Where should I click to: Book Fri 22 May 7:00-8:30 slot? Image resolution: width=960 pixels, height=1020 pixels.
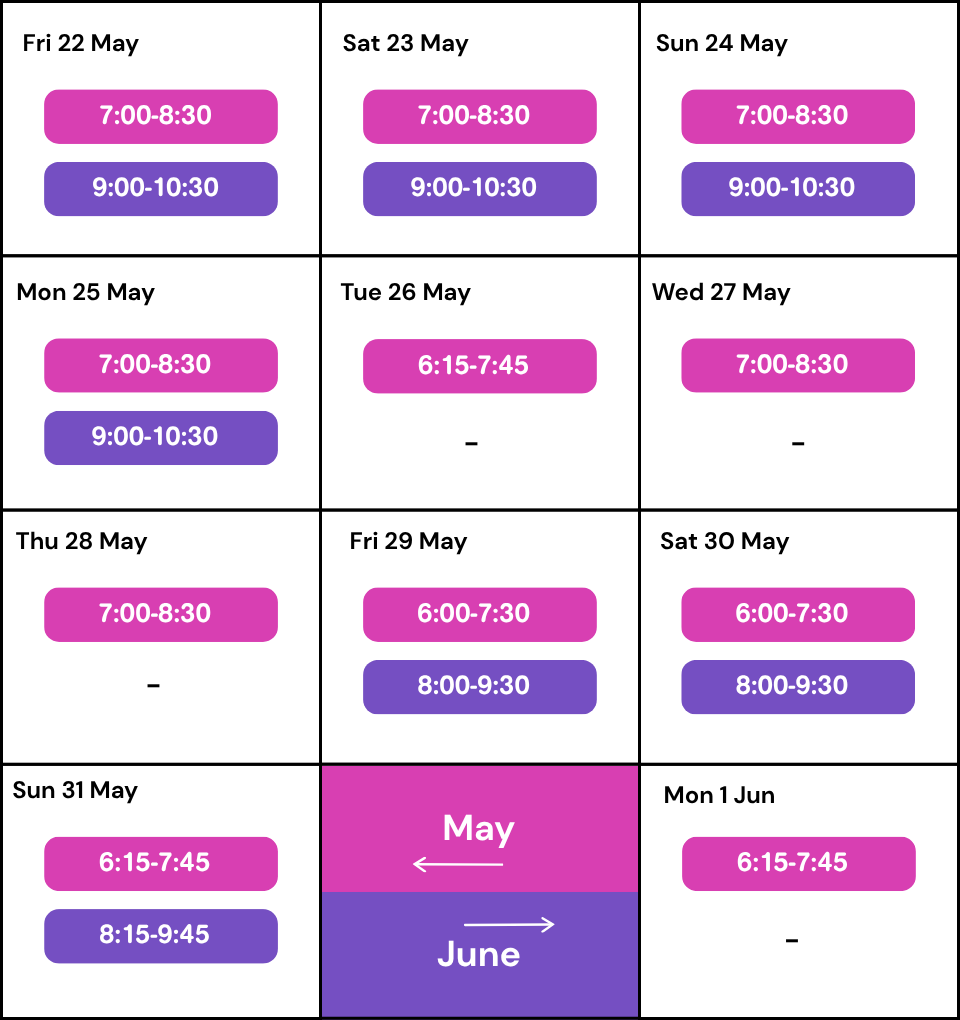pos(160,116)
